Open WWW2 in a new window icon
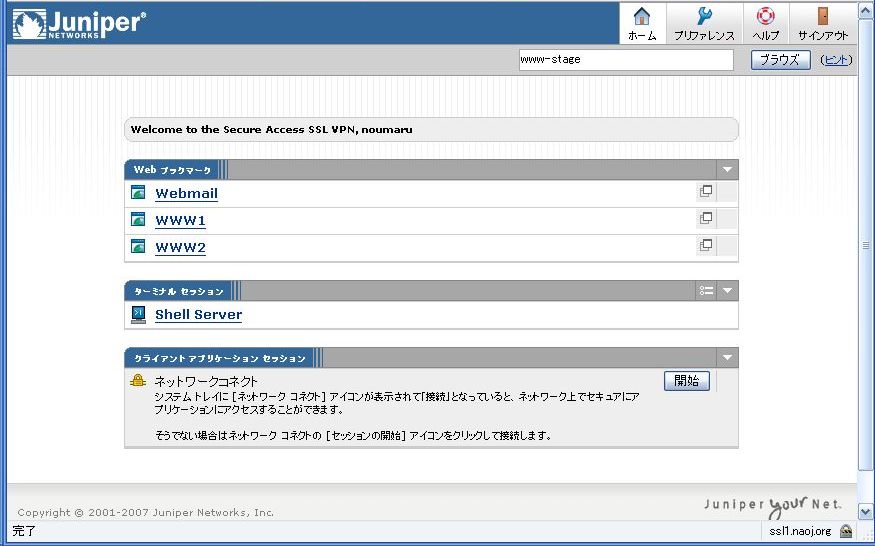This screenshot has width=875, height=546. [706, 245]
